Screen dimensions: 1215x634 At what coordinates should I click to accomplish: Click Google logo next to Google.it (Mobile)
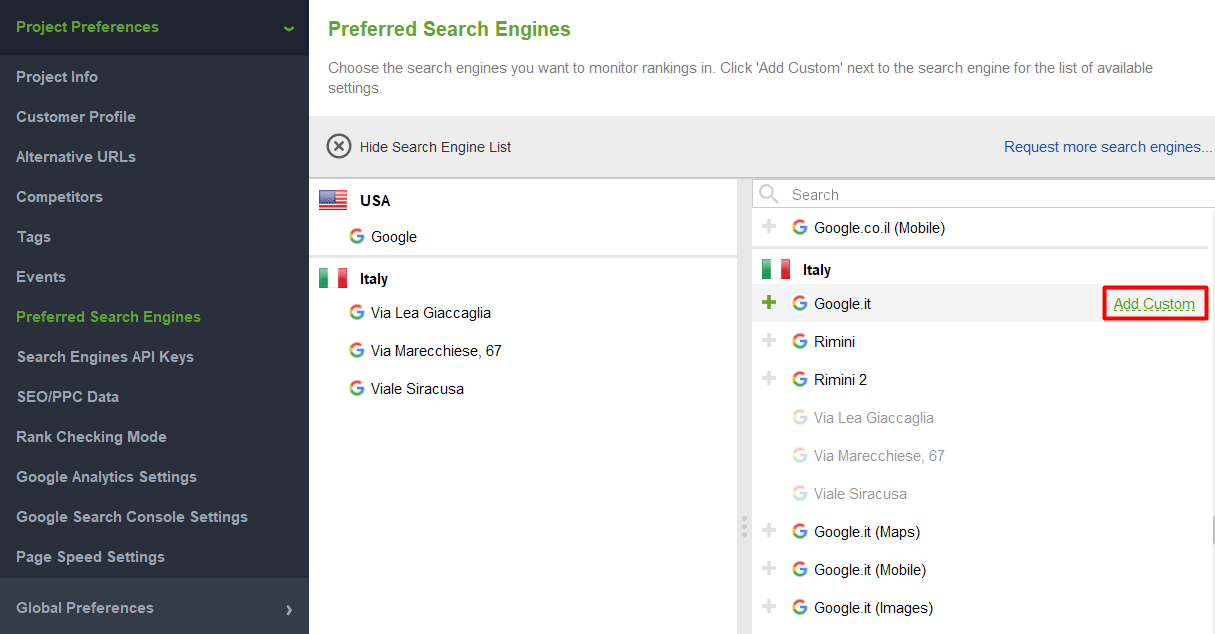point(800,569)
